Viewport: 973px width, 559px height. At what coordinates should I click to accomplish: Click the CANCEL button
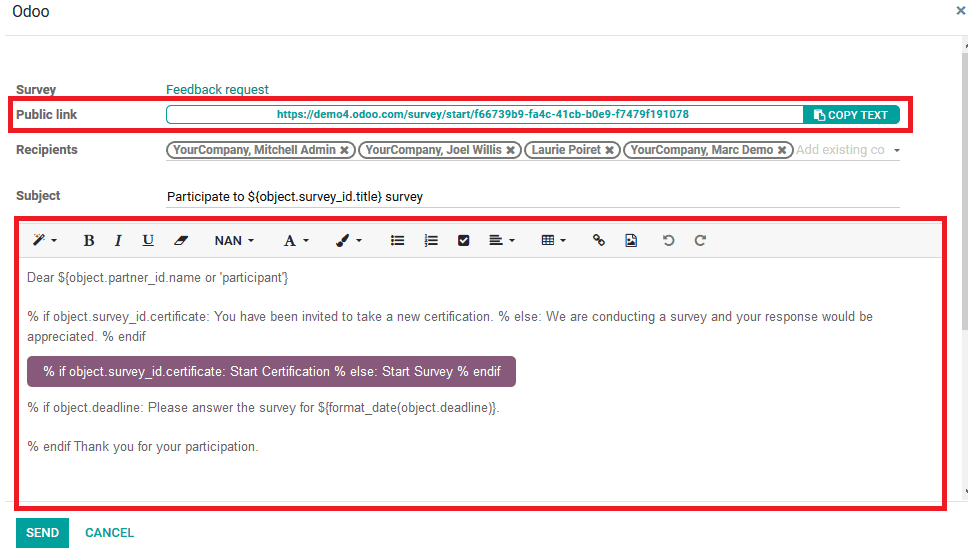coord(109,533)
